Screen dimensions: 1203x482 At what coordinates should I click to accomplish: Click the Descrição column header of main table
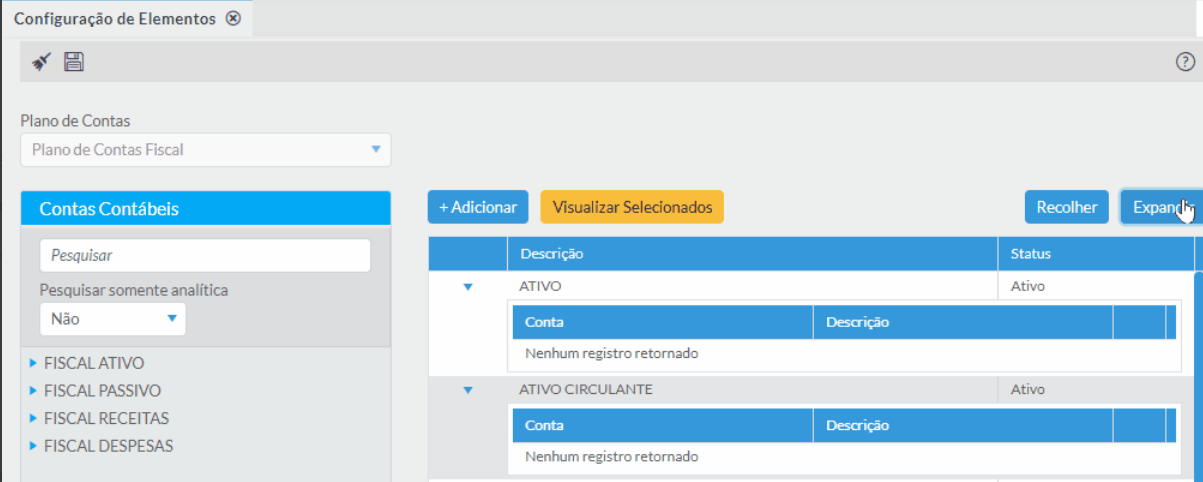point(752,254)
